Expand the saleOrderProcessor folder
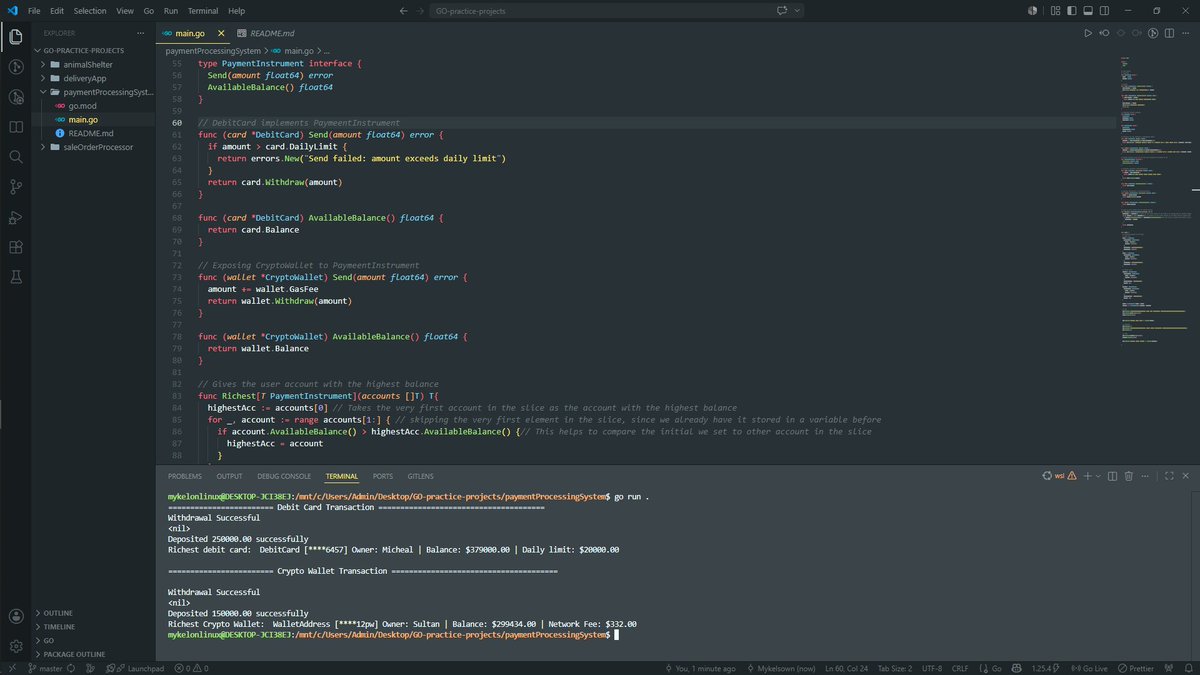This screenshot has height=675, width=1200. pyautogui.click(x=95, y=147)
